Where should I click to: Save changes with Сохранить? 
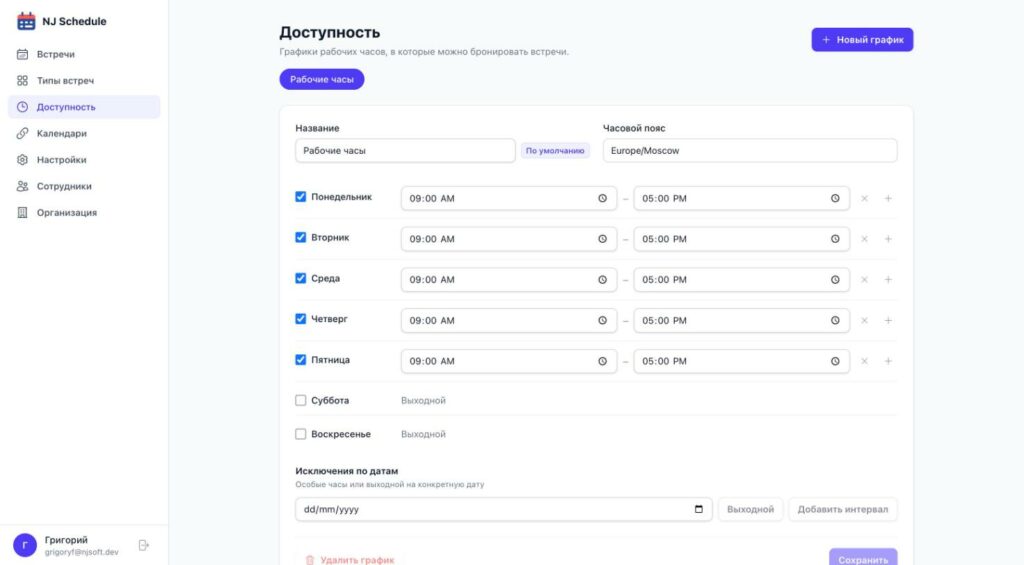[x=863, y=558]
